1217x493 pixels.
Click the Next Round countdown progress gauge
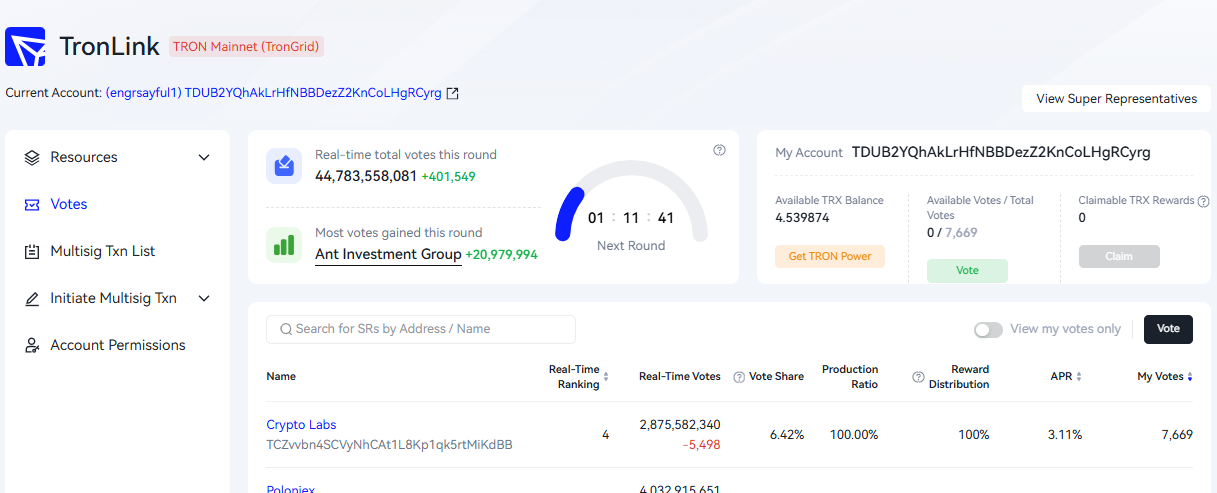tap(631, 200)
